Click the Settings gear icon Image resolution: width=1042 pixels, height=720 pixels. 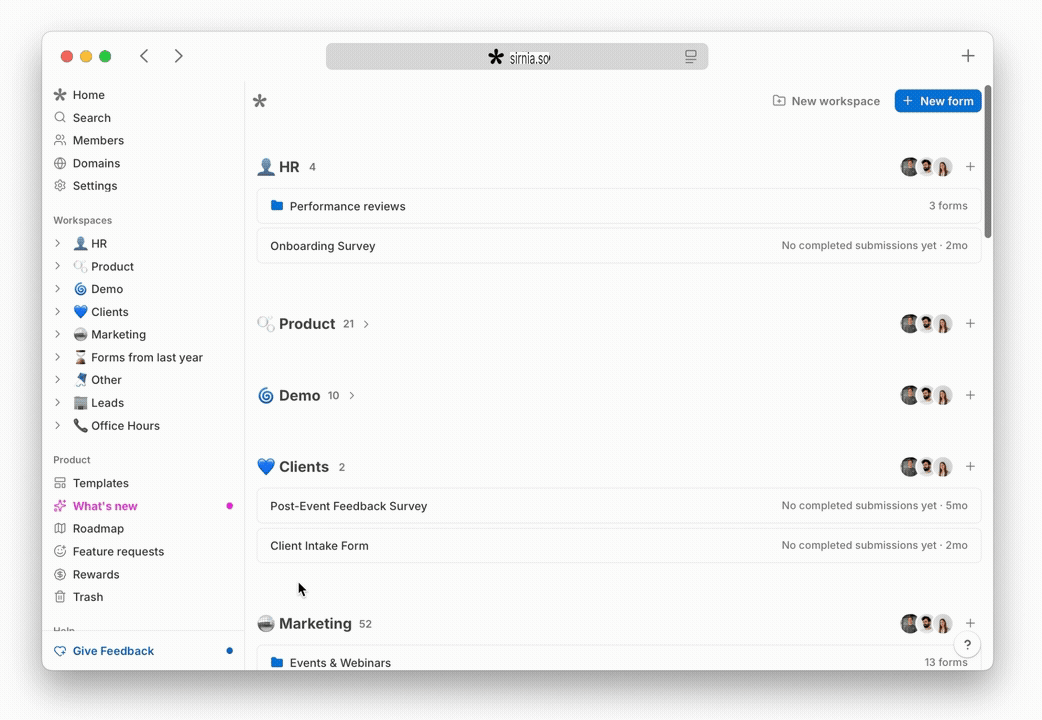tap(60, 185)
